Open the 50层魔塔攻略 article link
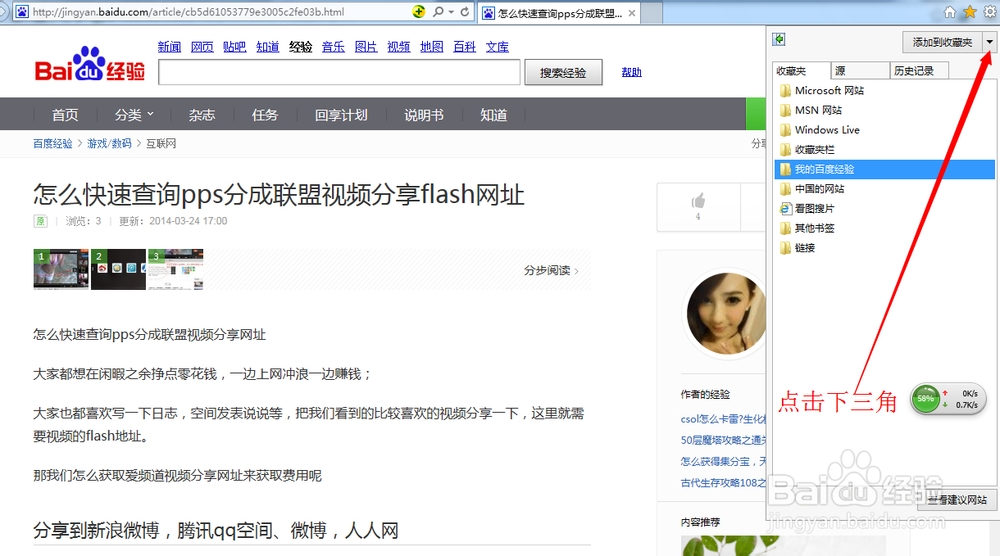Image resolution: width=1000 pixels, height=556 pixels. [x=723, y=440]
